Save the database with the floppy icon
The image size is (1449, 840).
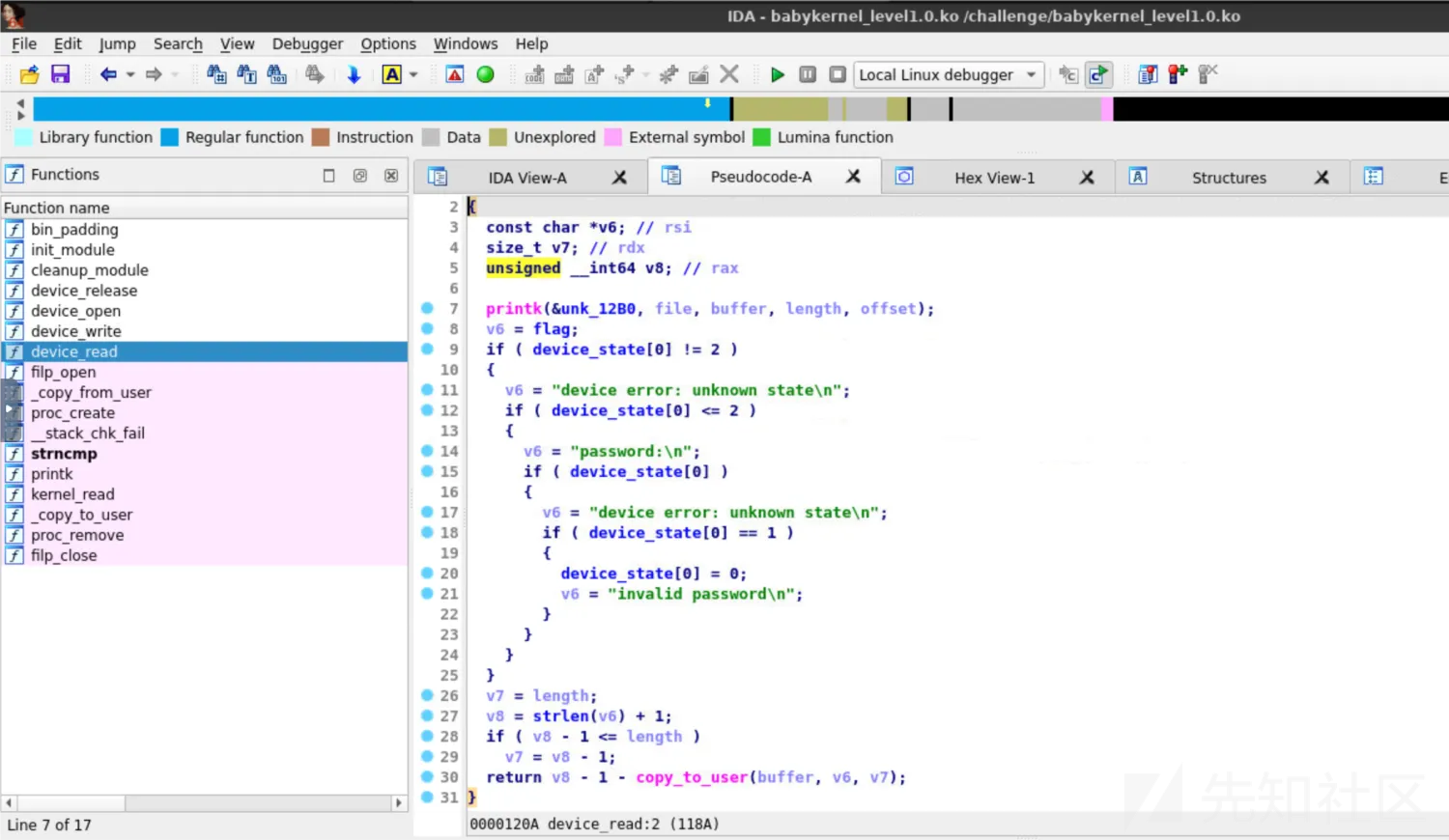(60, 74)
